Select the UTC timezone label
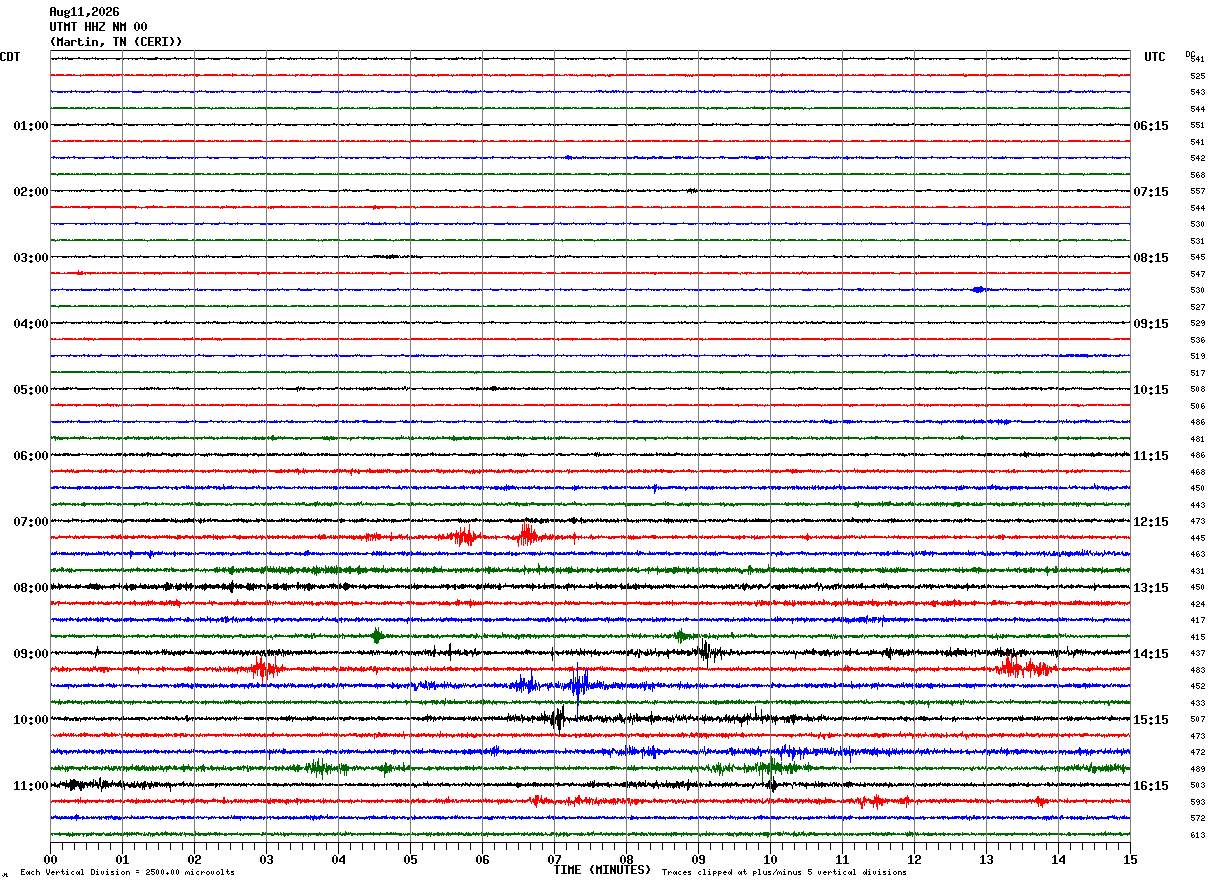Viewport: 1210px width, 886px height. click(1155, 57)
